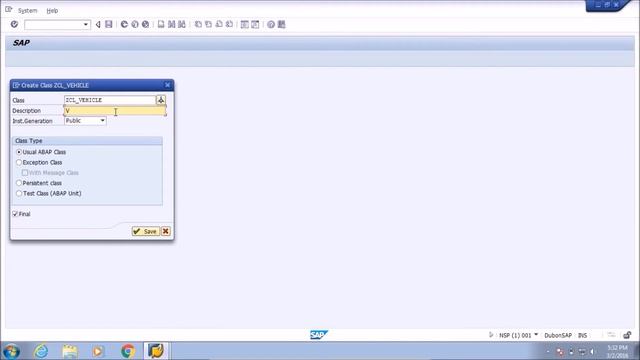640x360 pixels.
Task: Open the command field dropdown arrow
Action: 86,24
